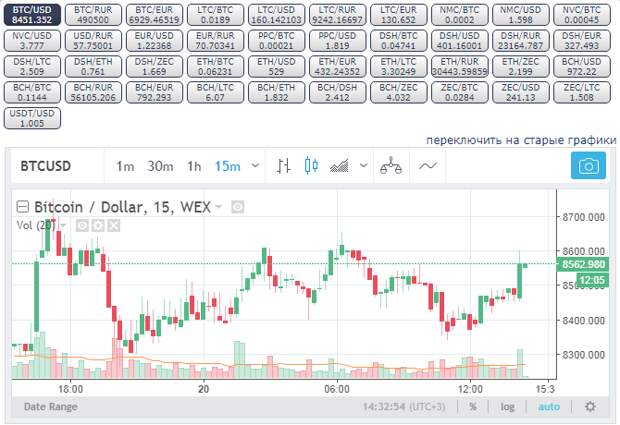Toggle log scale mode
Viewport: 620px width, 425px height.
click(x=507, y=406)
